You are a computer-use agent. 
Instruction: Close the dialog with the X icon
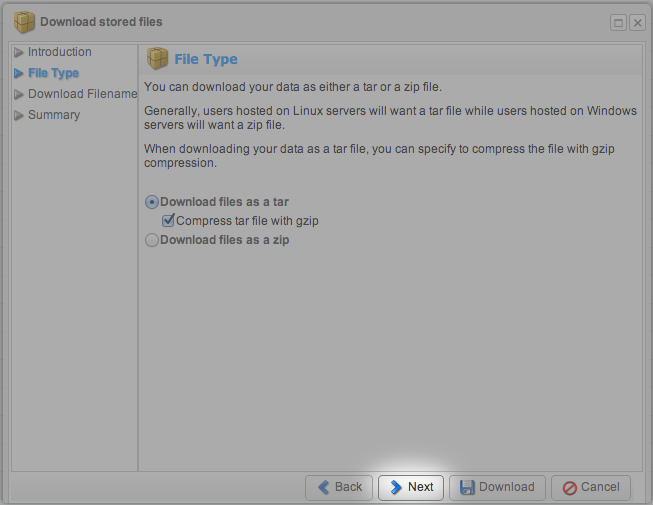click(636, 22)
